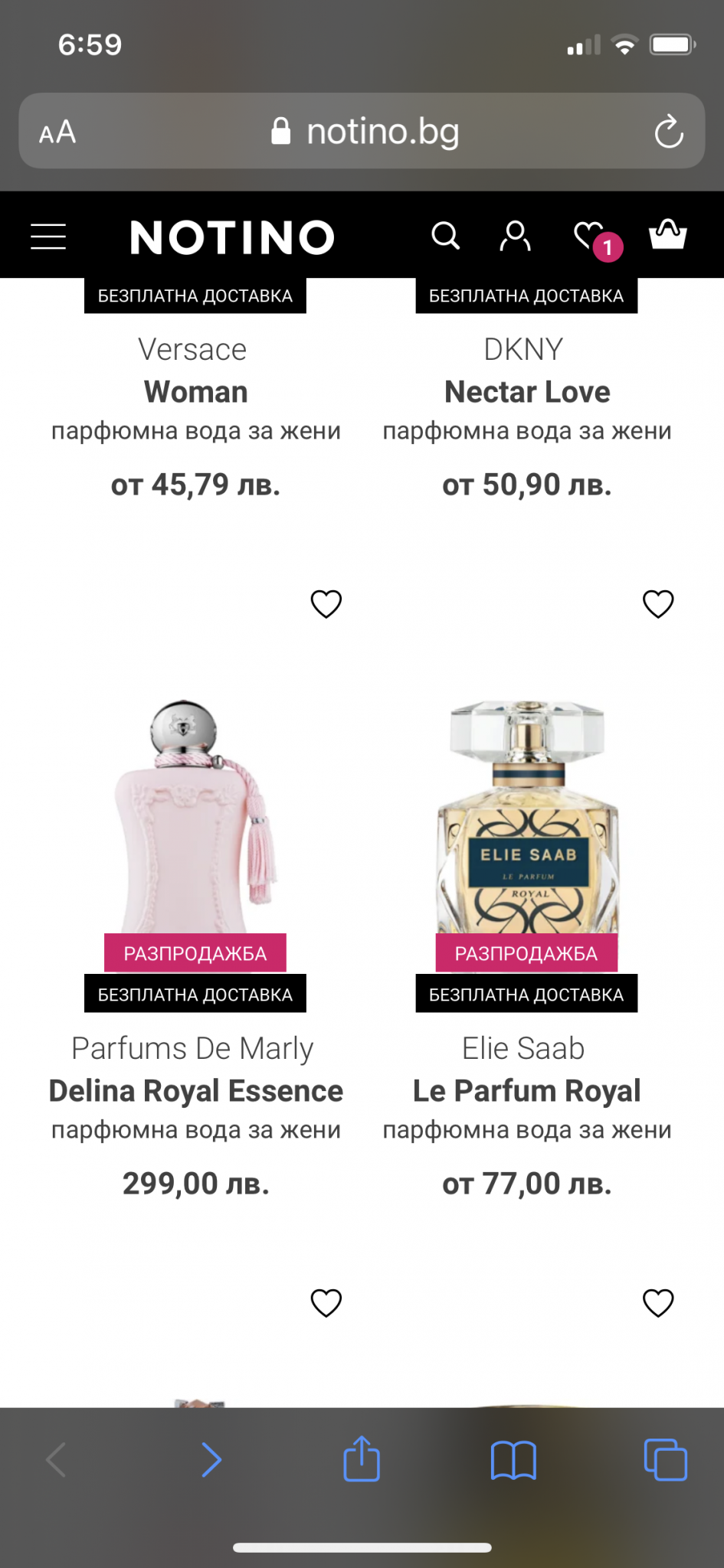Tap the search magnifier icon

(x=445, y=236)
